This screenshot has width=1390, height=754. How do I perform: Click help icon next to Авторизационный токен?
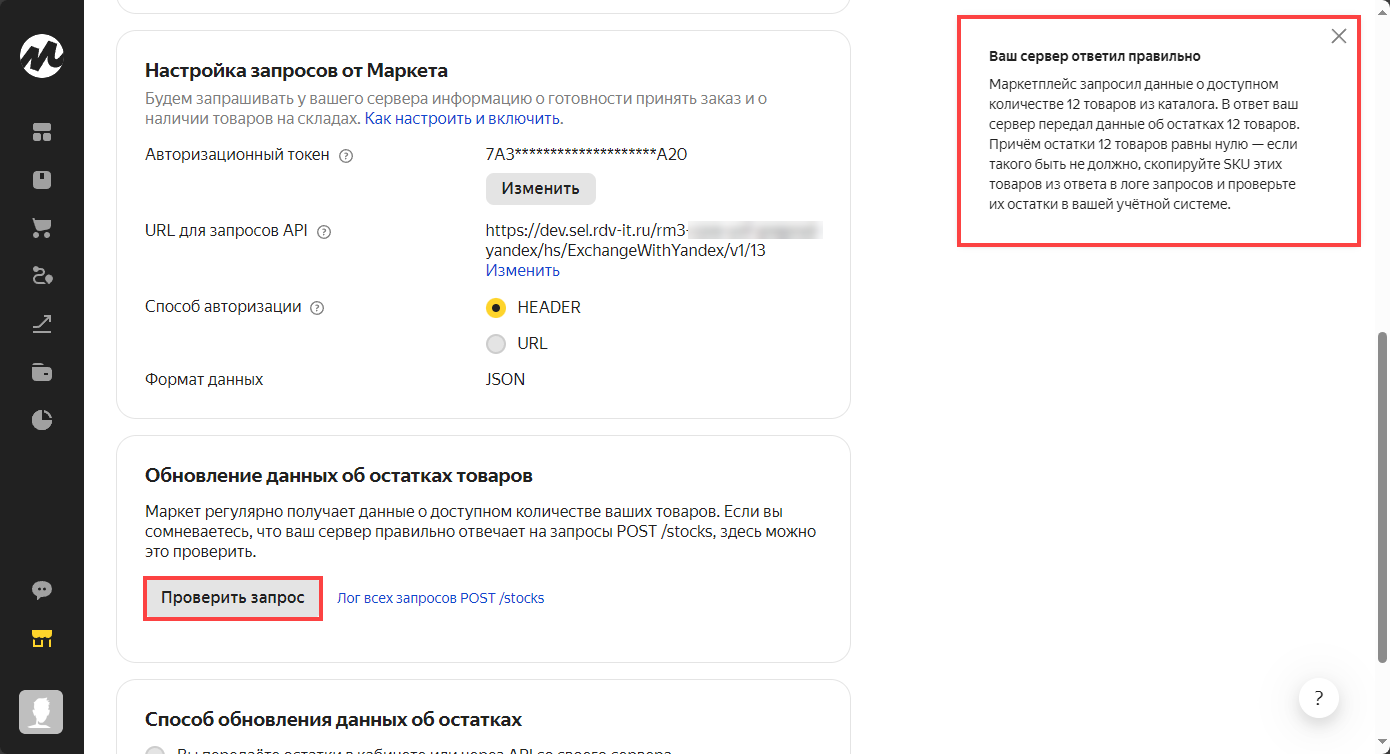click(346, 156)
